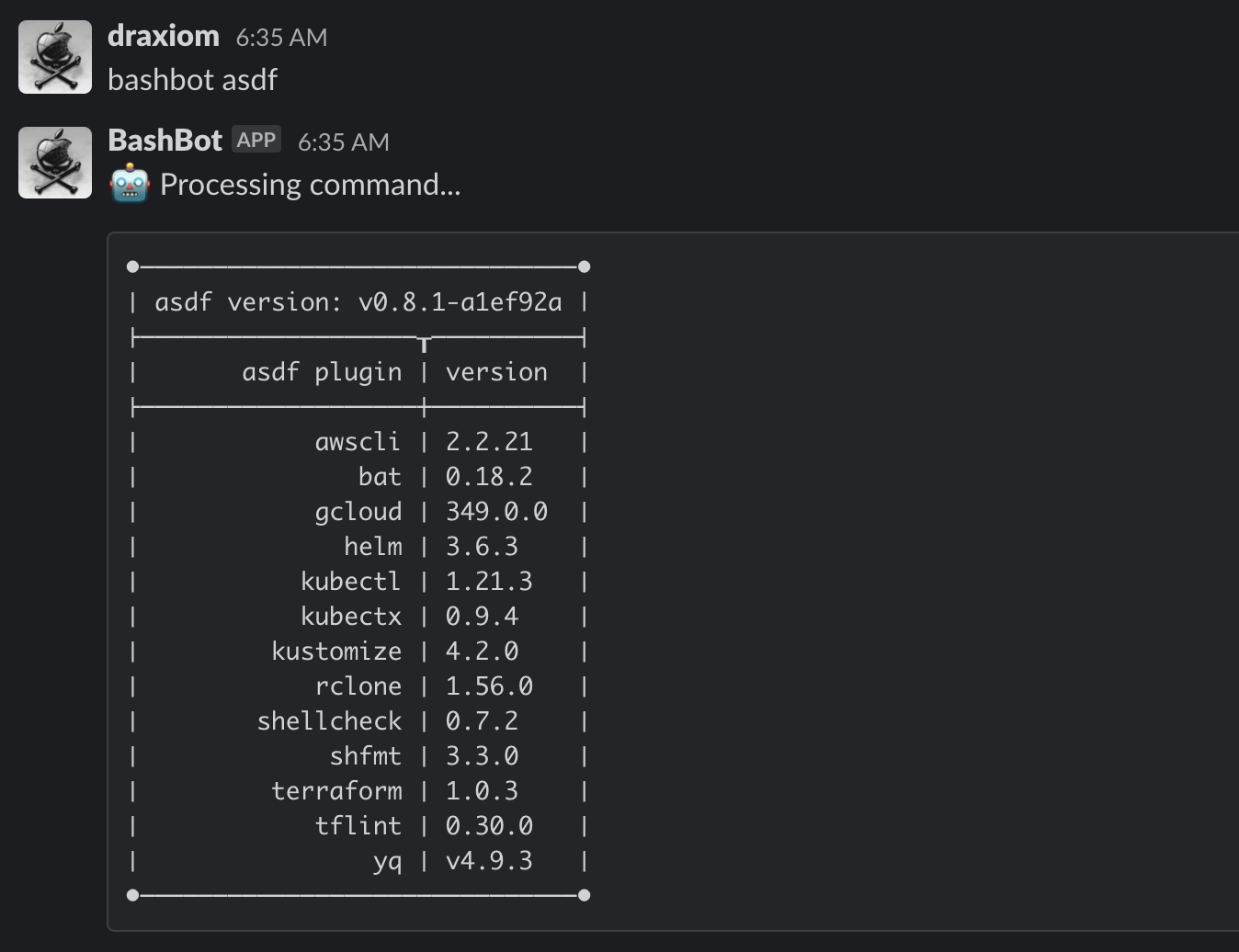Click the gcloud 349.0.0 row

(358, 512)
